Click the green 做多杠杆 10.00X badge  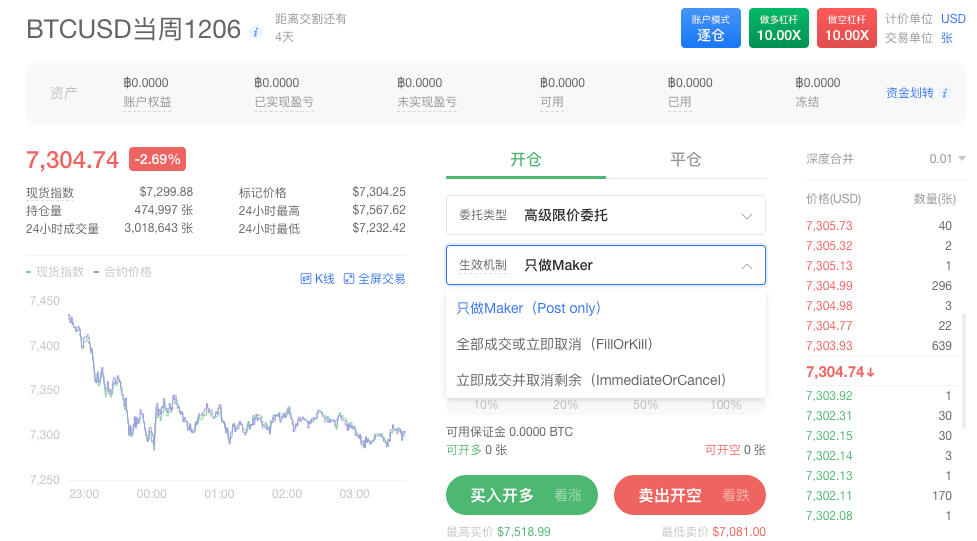(x=778, y=28)
